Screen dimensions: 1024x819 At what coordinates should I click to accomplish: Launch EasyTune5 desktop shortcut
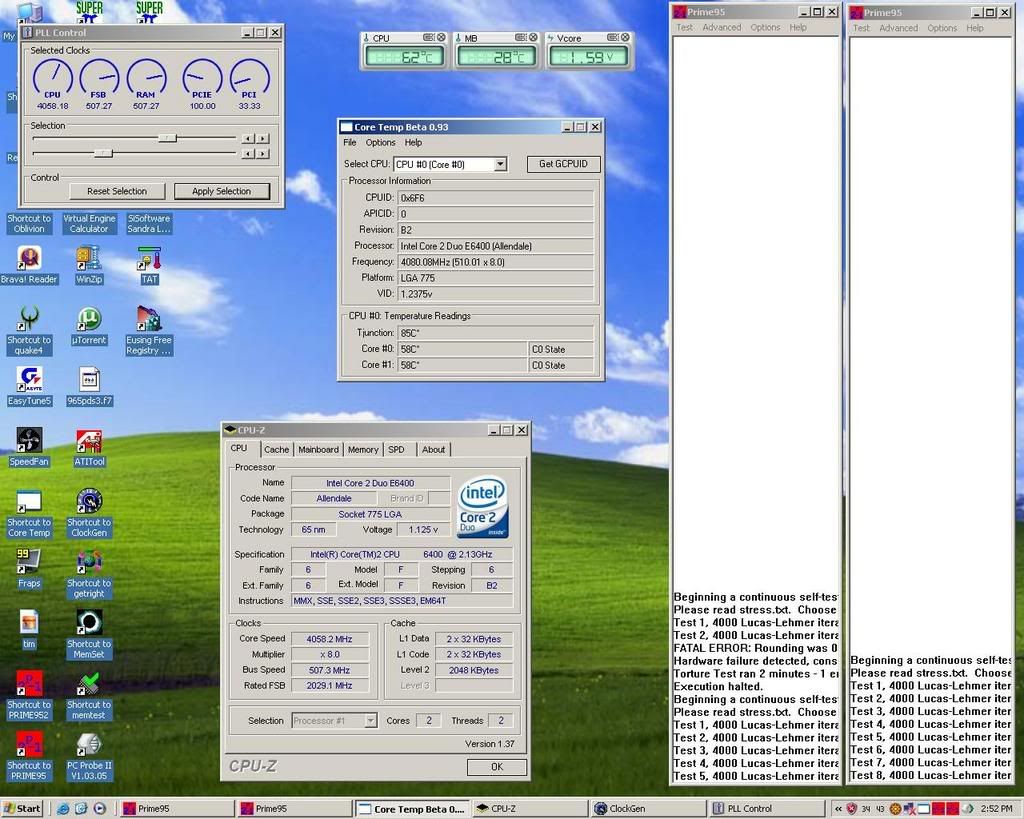(x=29, y=380)
